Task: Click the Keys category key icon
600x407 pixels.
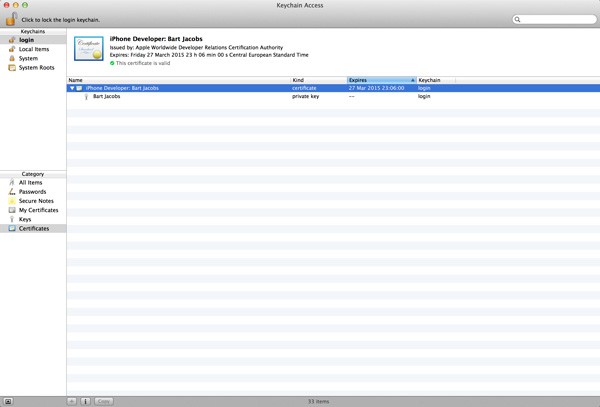Action: point(12,219)
